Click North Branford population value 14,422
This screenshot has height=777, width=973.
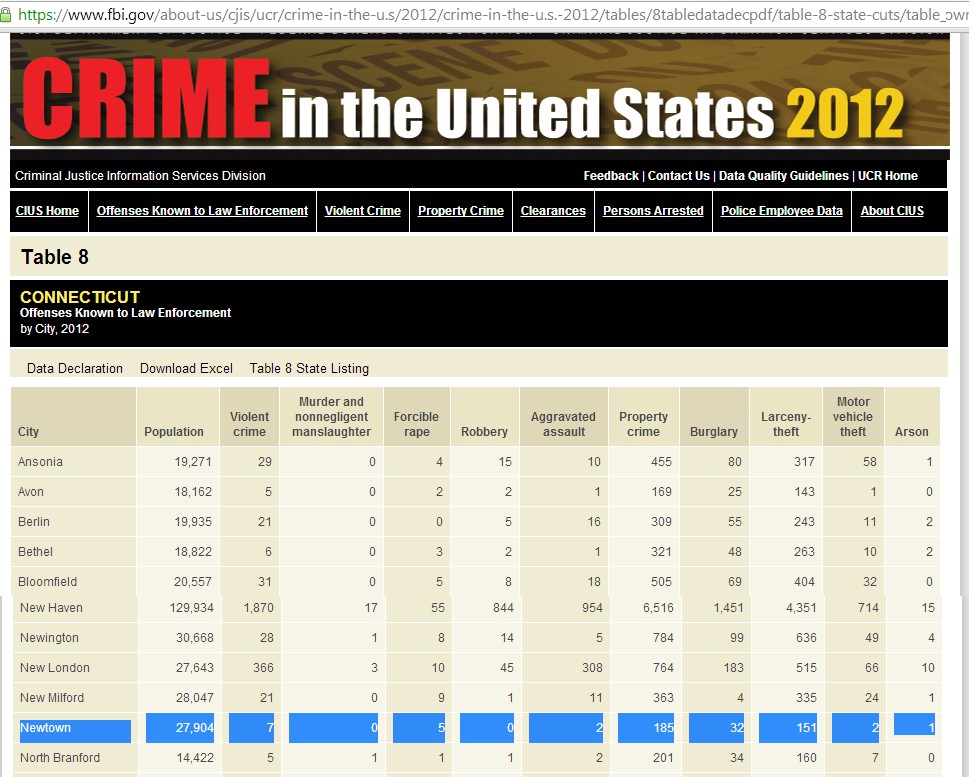[195, 758]
